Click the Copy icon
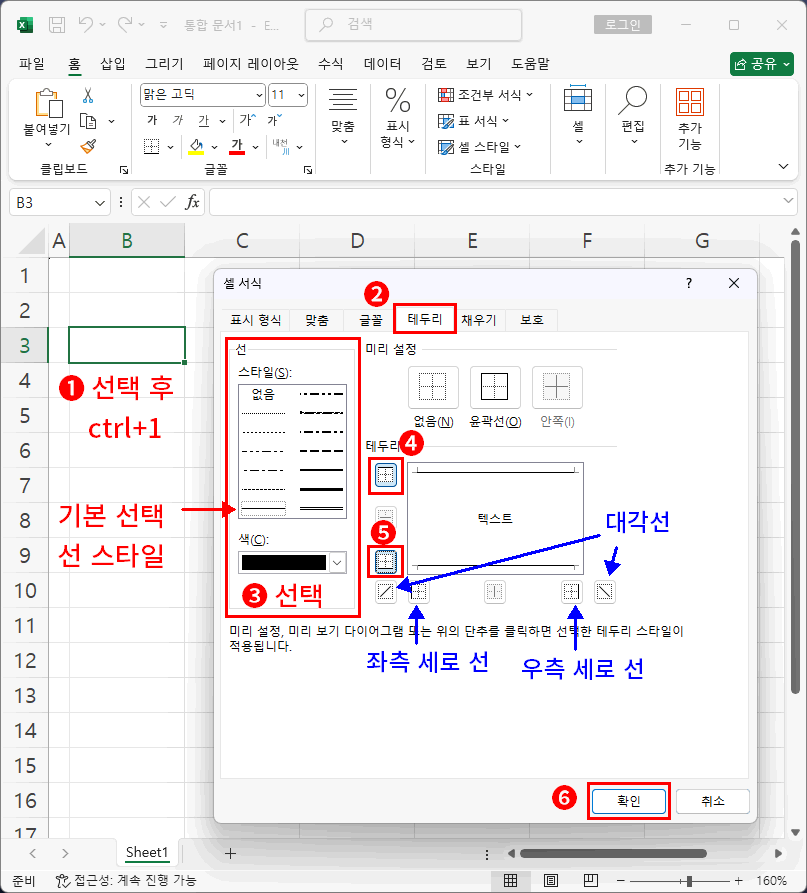The width and height of the screenshot is (807, 893). pyautogui.click(x=88, y=121)
